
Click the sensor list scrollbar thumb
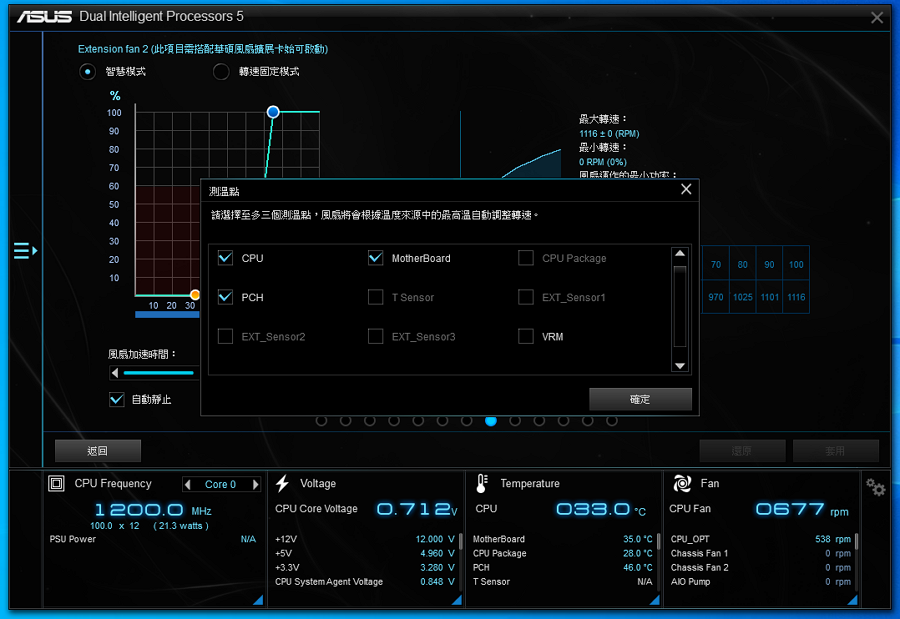pos(680,307)
